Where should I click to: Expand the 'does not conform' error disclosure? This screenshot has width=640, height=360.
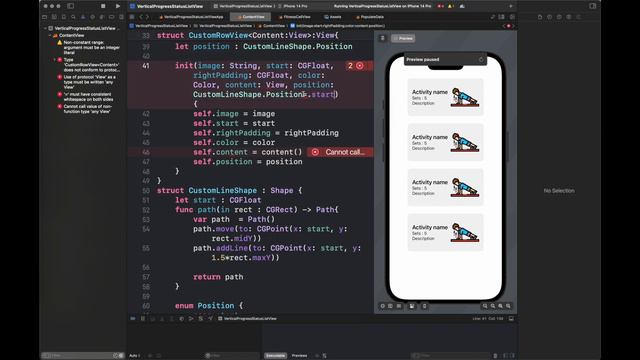pos(55,60)
